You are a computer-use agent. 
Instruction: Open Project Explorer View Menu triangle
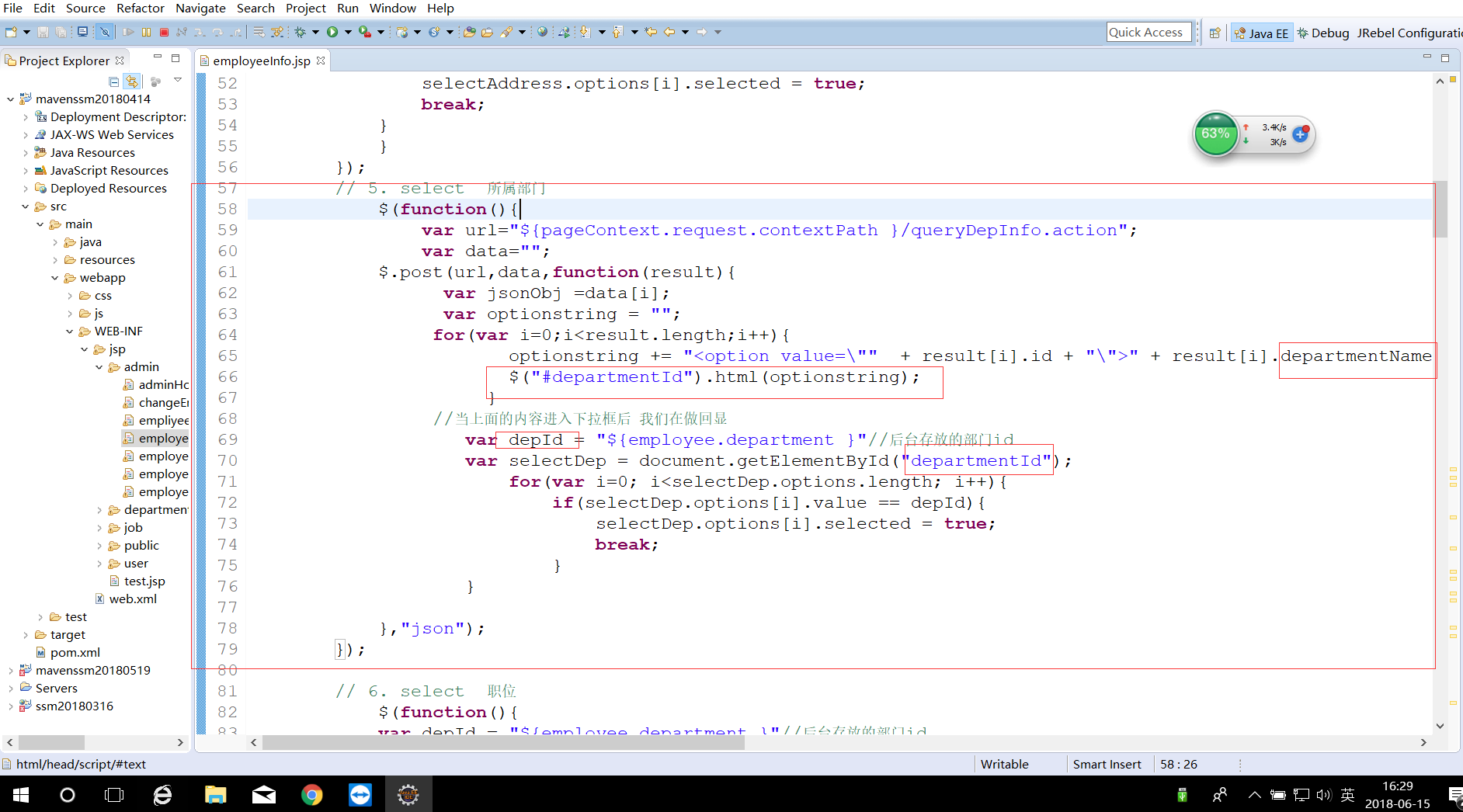(x=178, y=80)
